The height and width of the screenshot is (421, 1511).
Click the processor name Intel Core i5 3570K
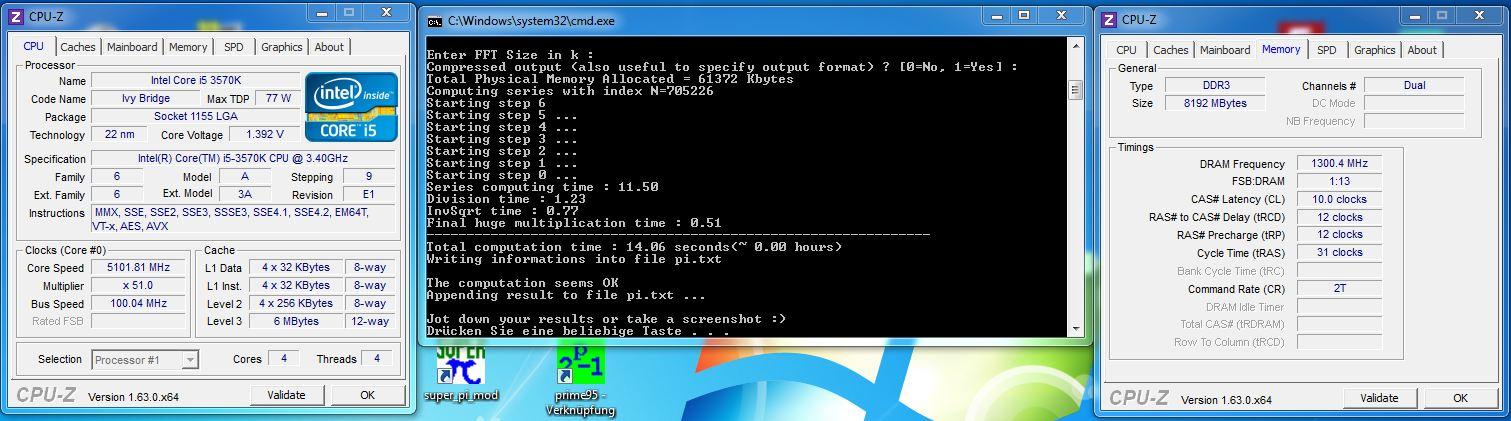pyautogui.click(x=195, y=80)
